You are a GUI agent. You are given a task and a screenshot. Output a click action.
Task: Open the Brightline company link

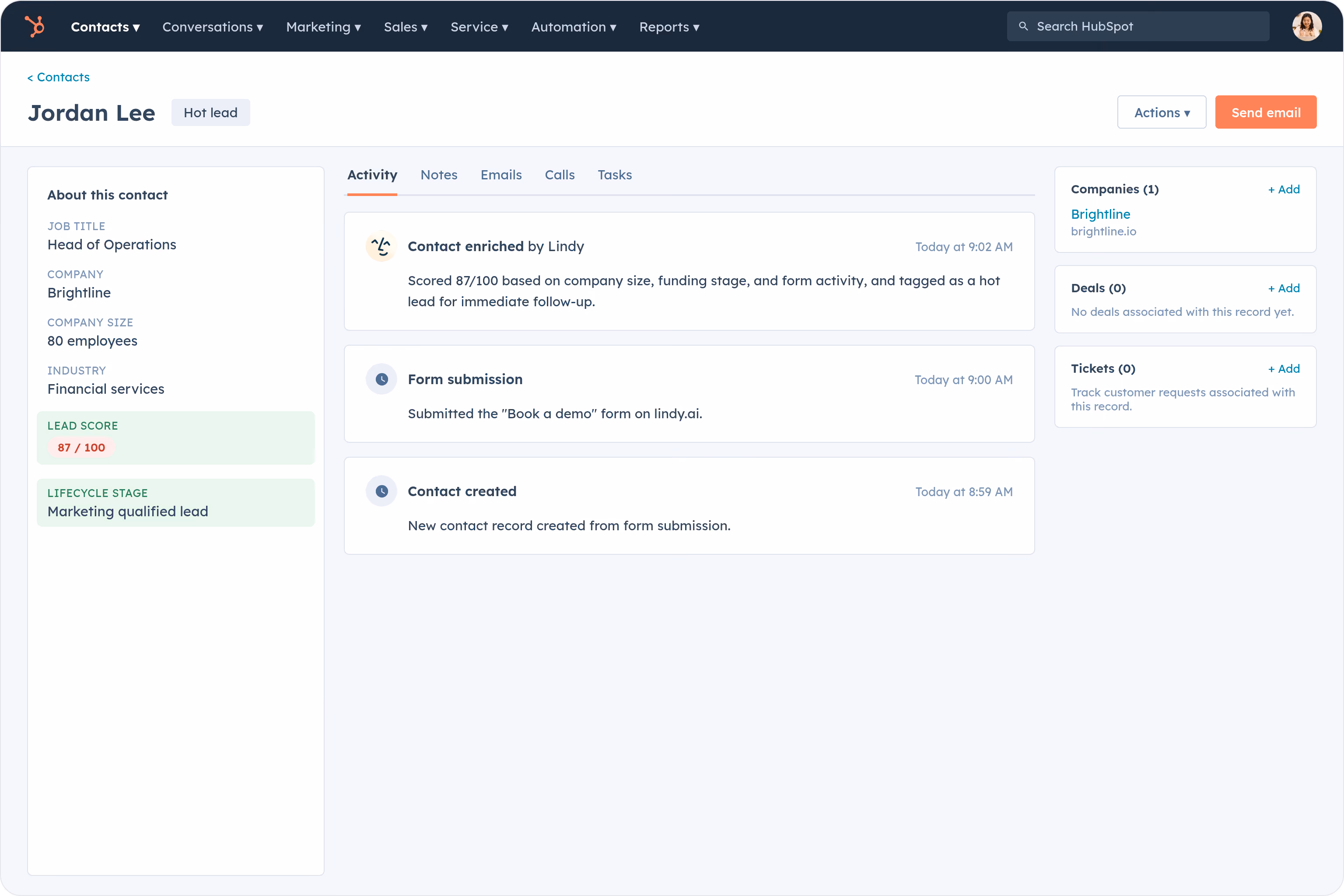(1101, 214)
